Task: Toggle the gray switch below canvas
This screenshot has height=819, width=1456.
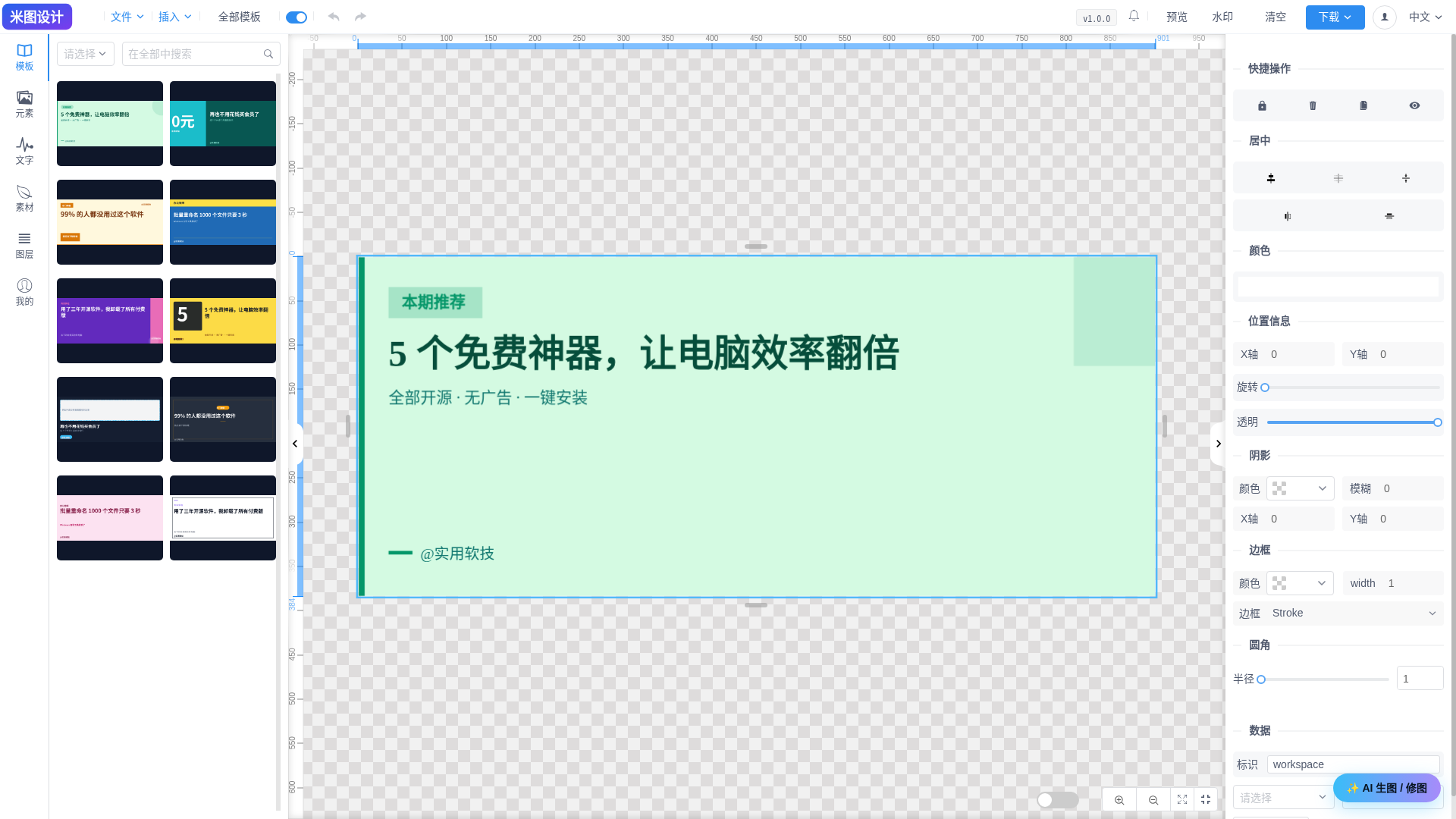Action: 1058,800
